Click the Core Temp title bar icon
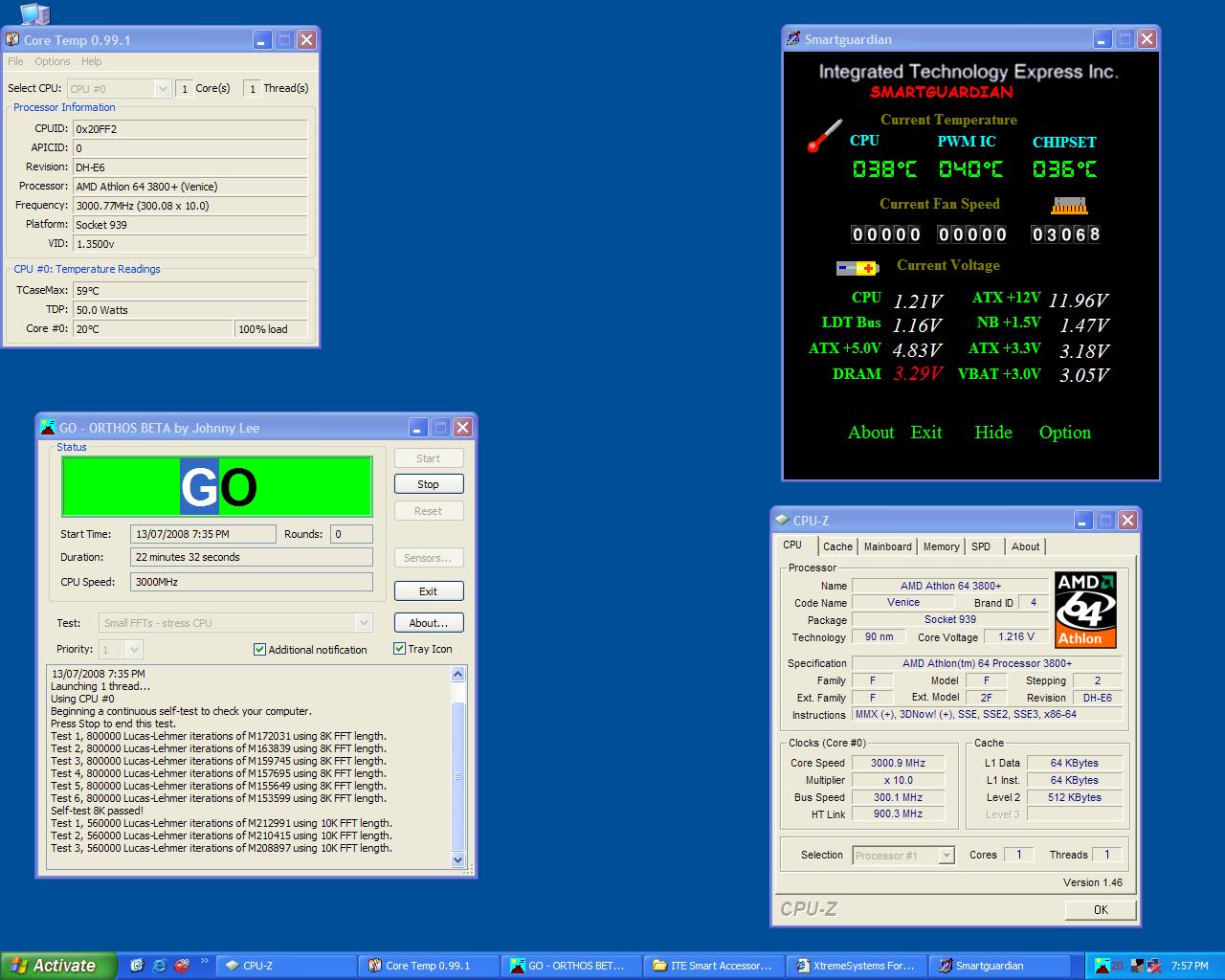 [12, 40]
